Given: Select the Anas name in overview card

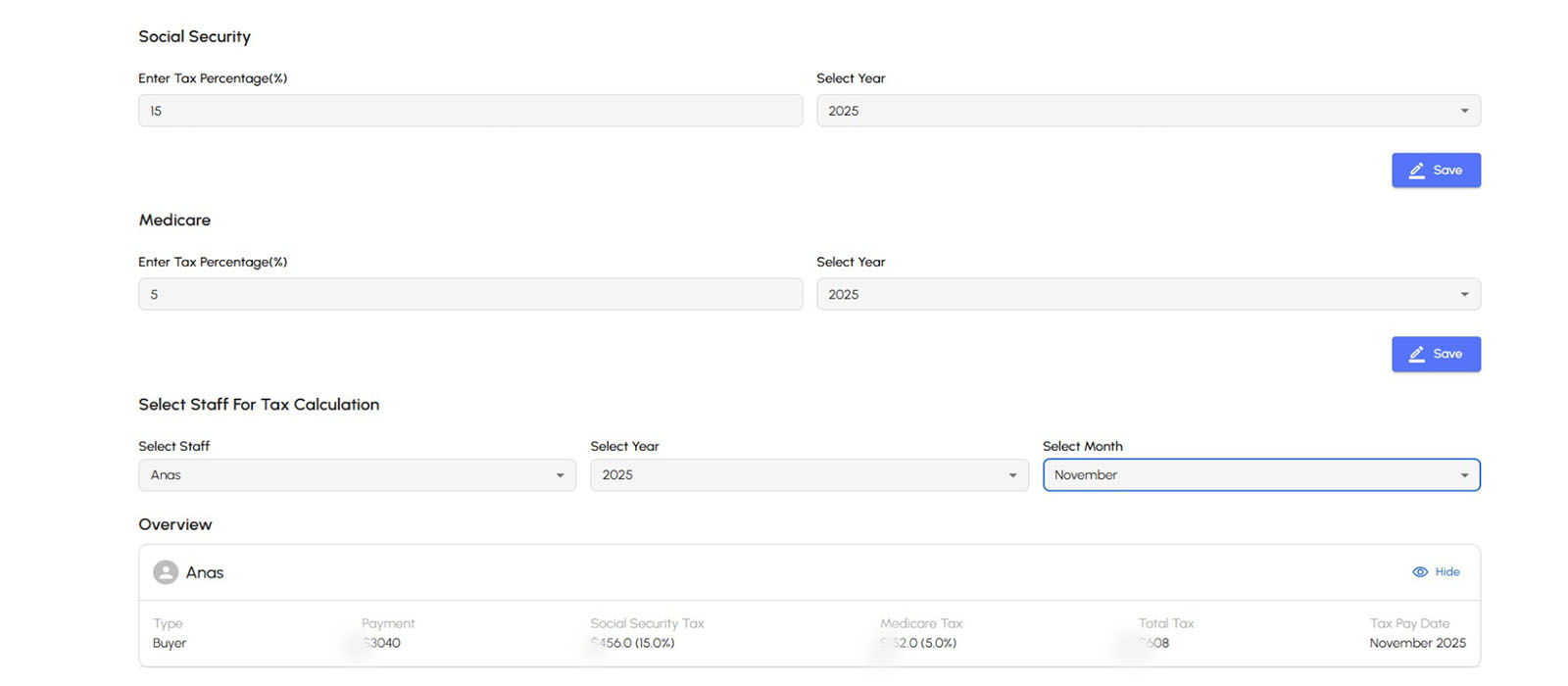Looking at the screenshot, I should tap(205, 573).
